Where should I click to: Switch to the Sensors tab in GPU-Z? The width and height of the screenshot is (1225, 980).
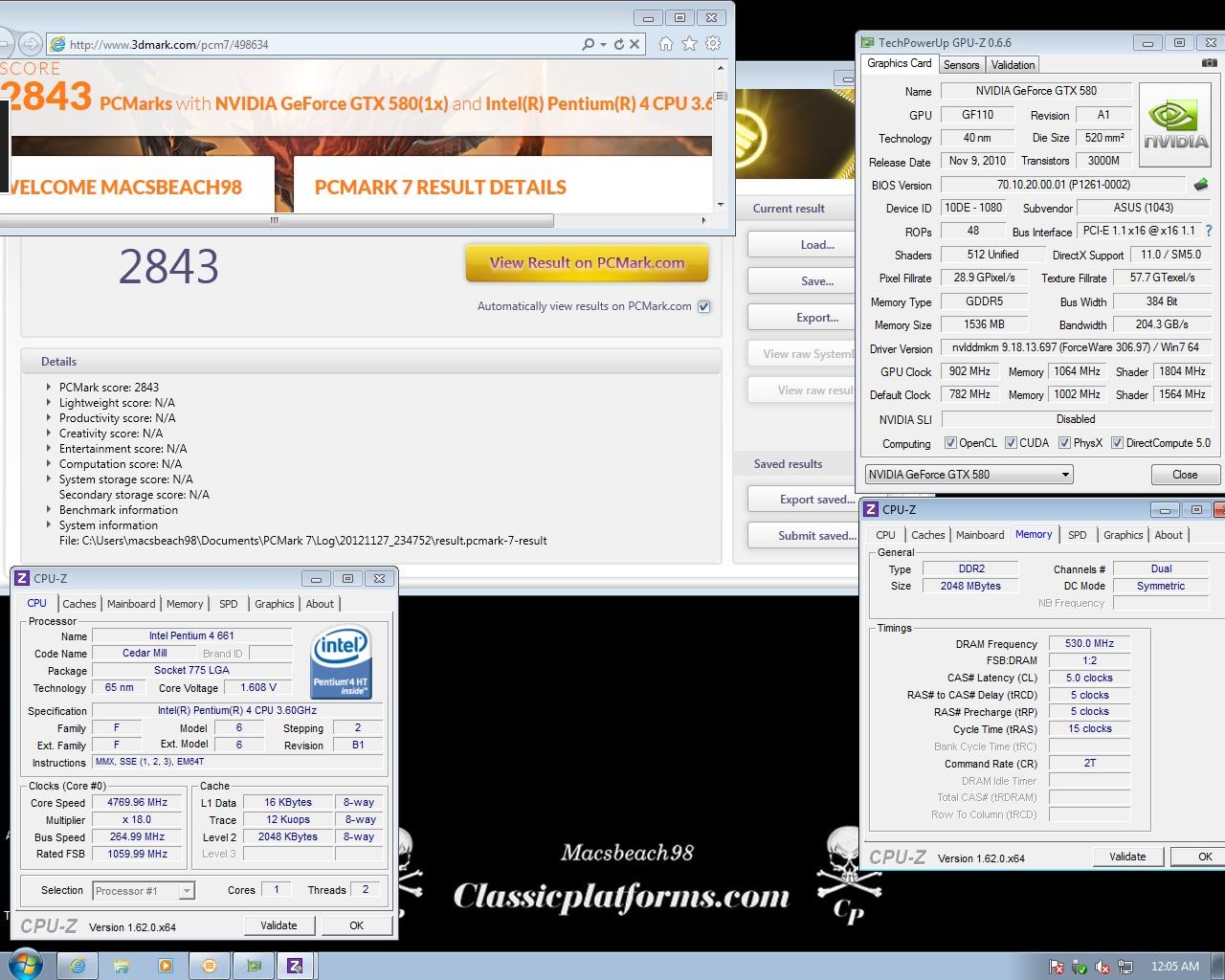[961, 65]
